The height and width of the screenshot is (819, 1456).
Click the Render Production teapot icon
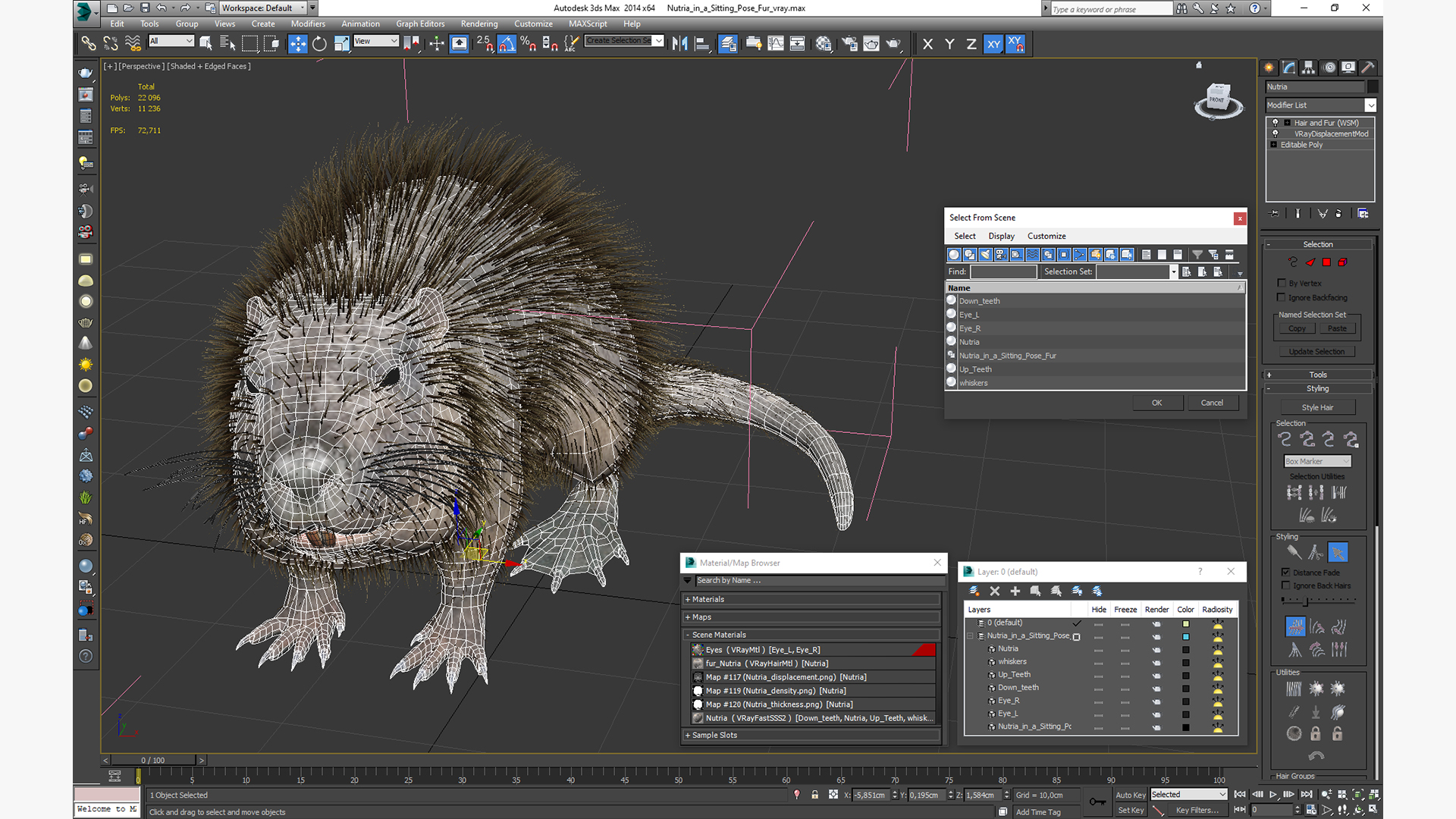(893, 43)
